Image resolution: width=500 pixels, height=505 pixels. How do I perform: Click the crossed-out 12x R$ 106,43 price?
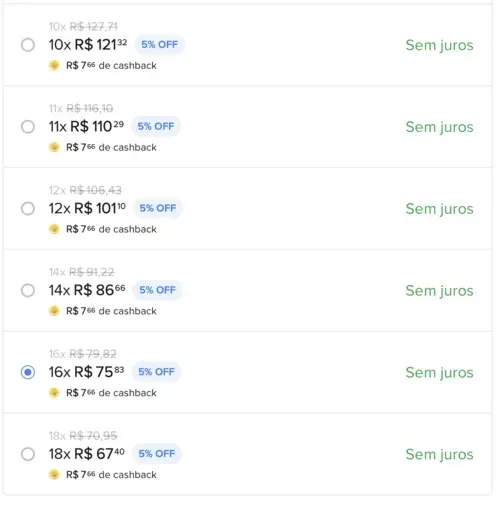pos(85,190)
